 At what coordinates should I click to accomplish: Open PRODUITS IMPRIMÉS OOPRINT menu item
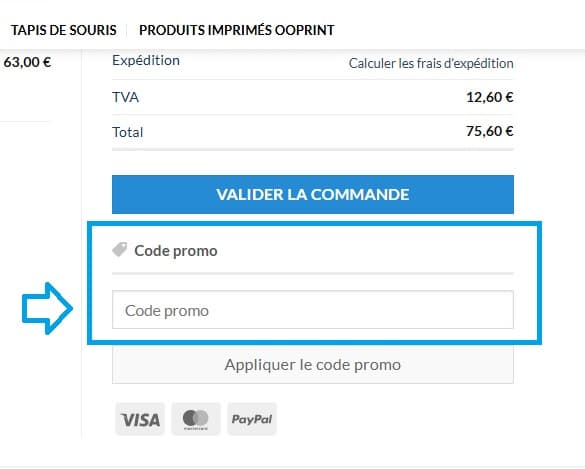[x=237, y=30]
